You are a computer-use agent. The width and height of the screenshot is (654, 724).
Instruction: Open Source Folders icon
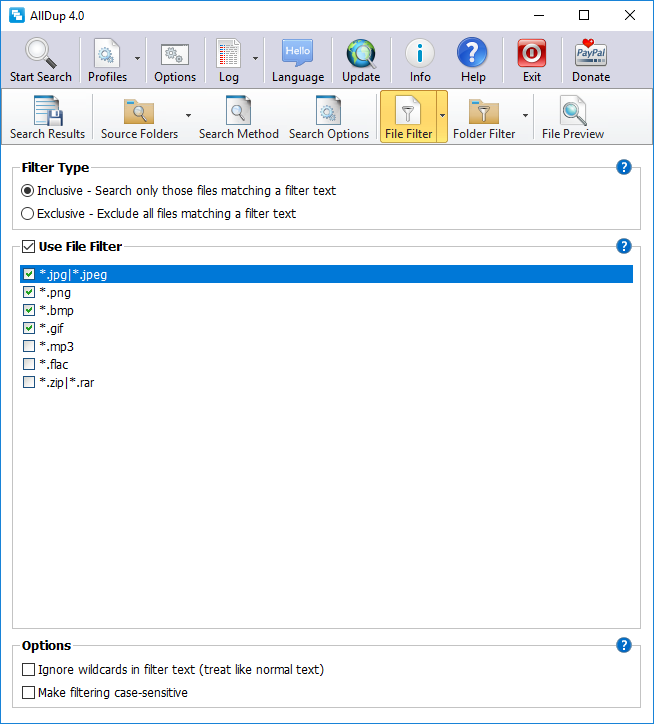pyautogui.click(x=139, y=111)
